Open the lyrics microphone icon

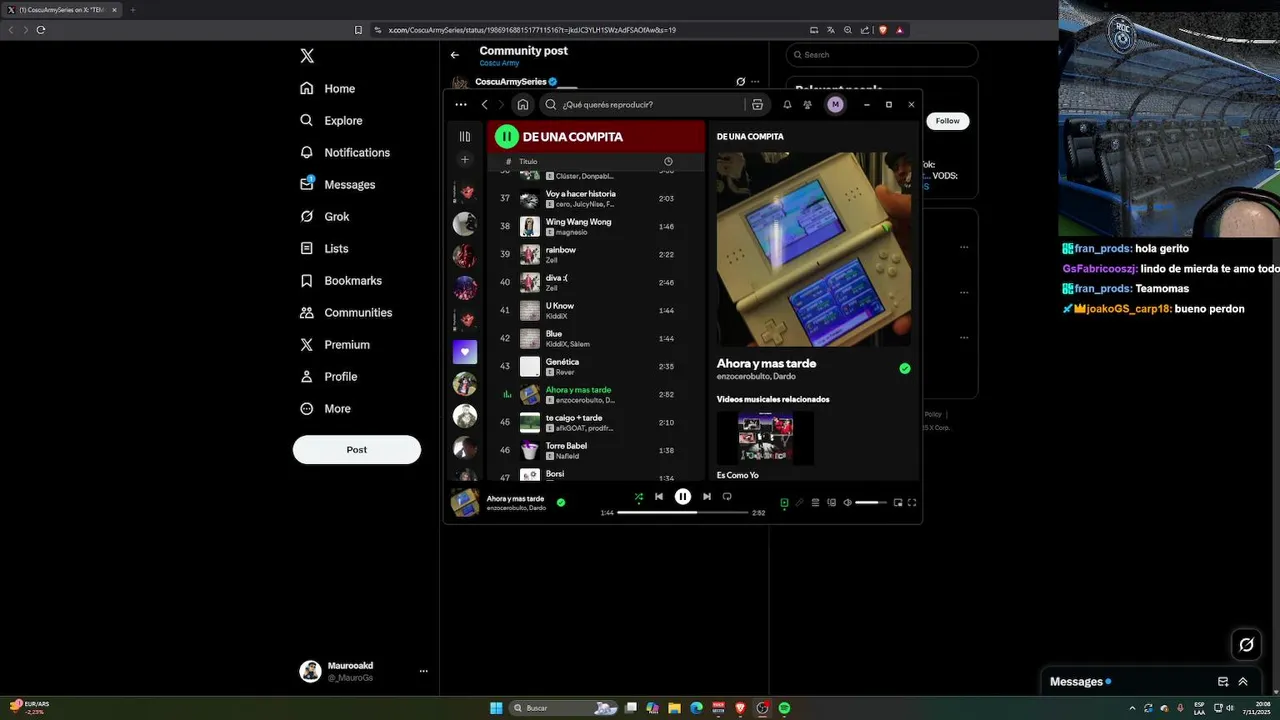click(799, 502)
